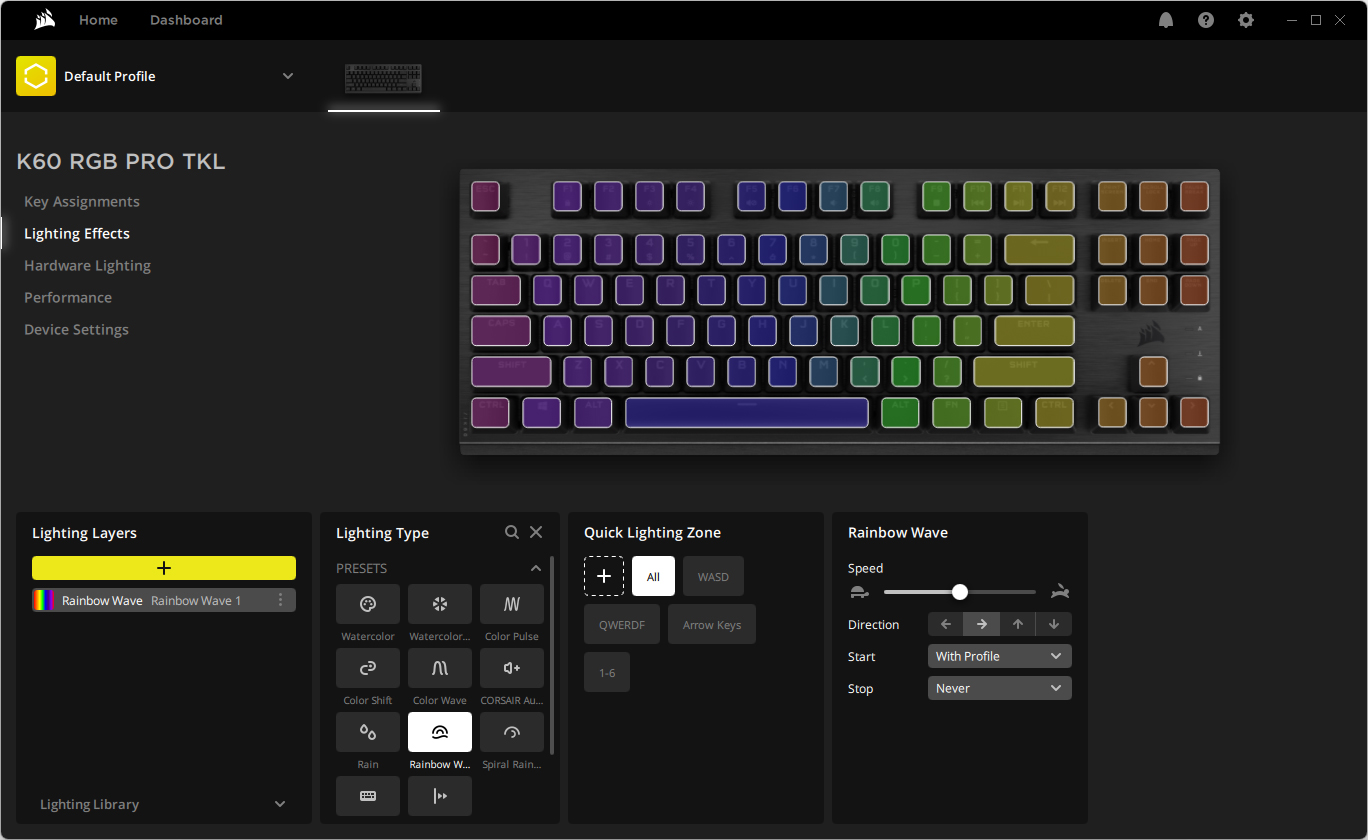Screen dimensions: 1368x840
Task: Toggle the All quick lighting zone
Action: point(653,576)
